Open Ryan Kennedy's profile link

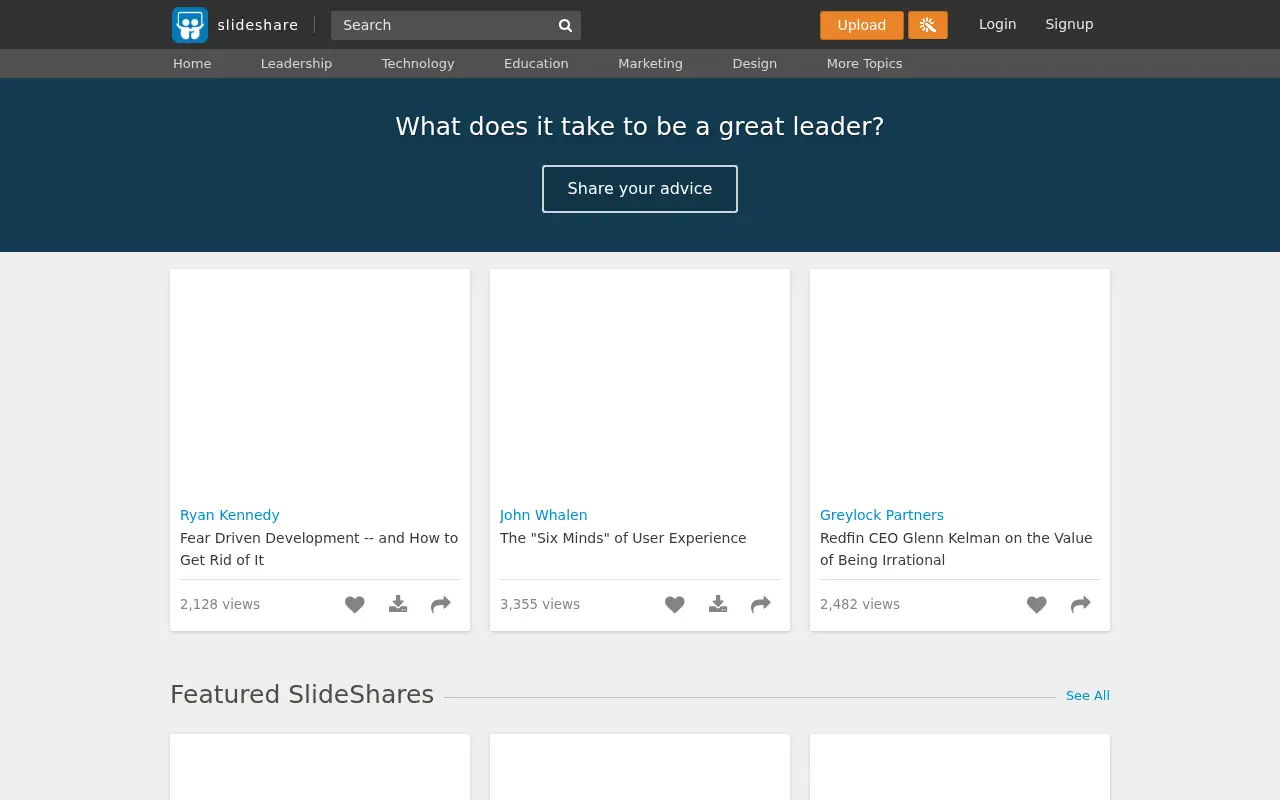coord(230,515)
